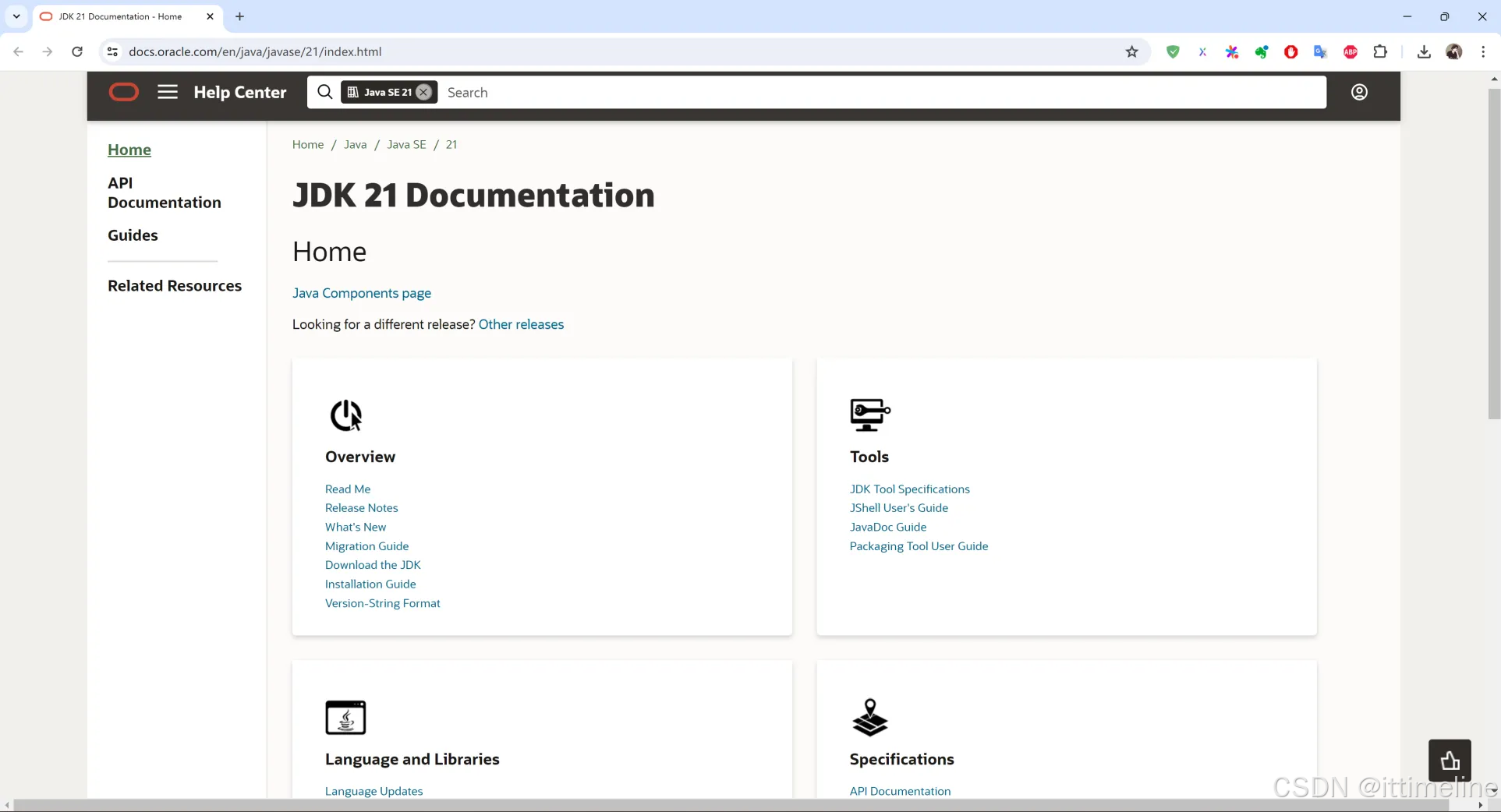Screen dimensions: 1501x812
Task: Bookmark this page with the star icon
Action: [x=1131, y=51]
